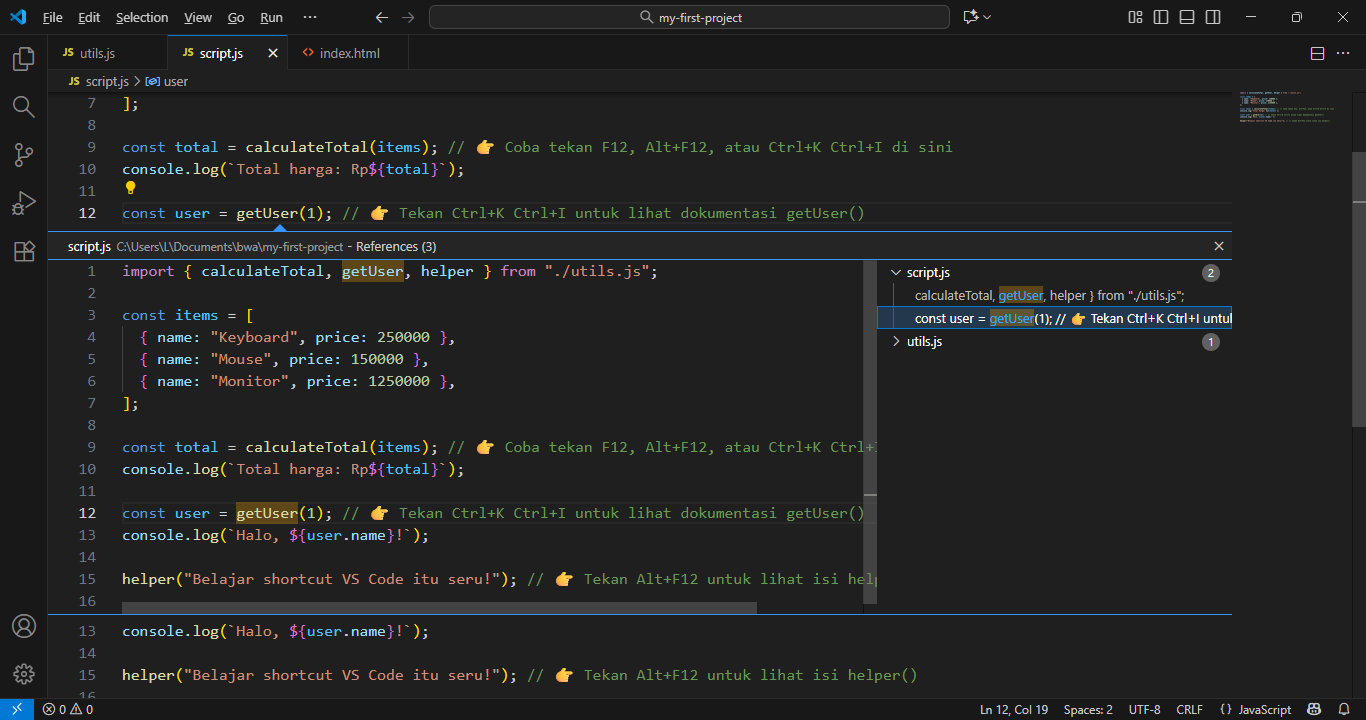Expand the utils.js references group
Image resolution: width=1366 pixels, height=720 pixels.
896,341
